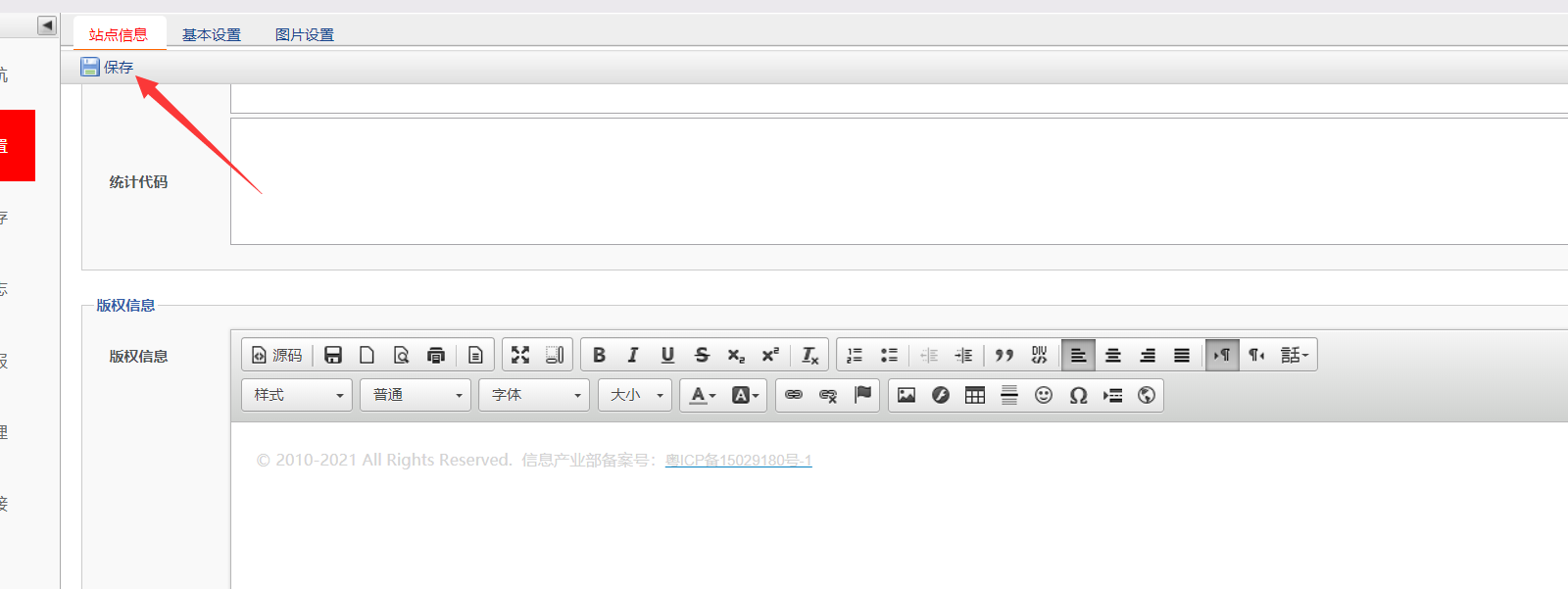
Task: Toggle italic formatting in editor
Action: (x=633, y=355)
